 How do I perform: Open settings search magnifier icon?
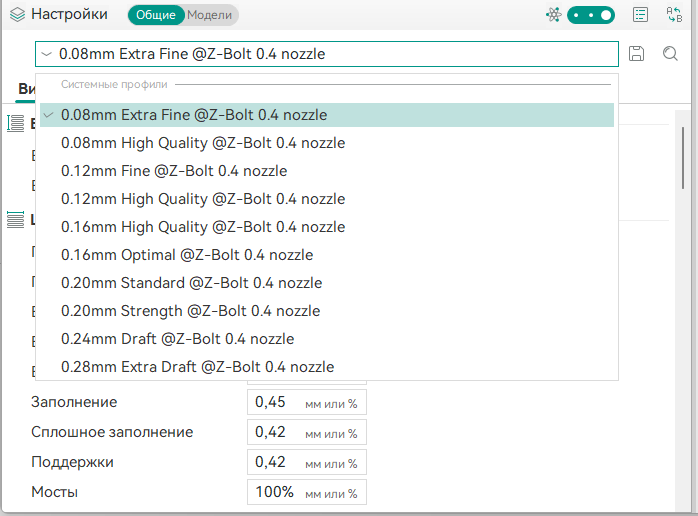(x=670, y=53)
